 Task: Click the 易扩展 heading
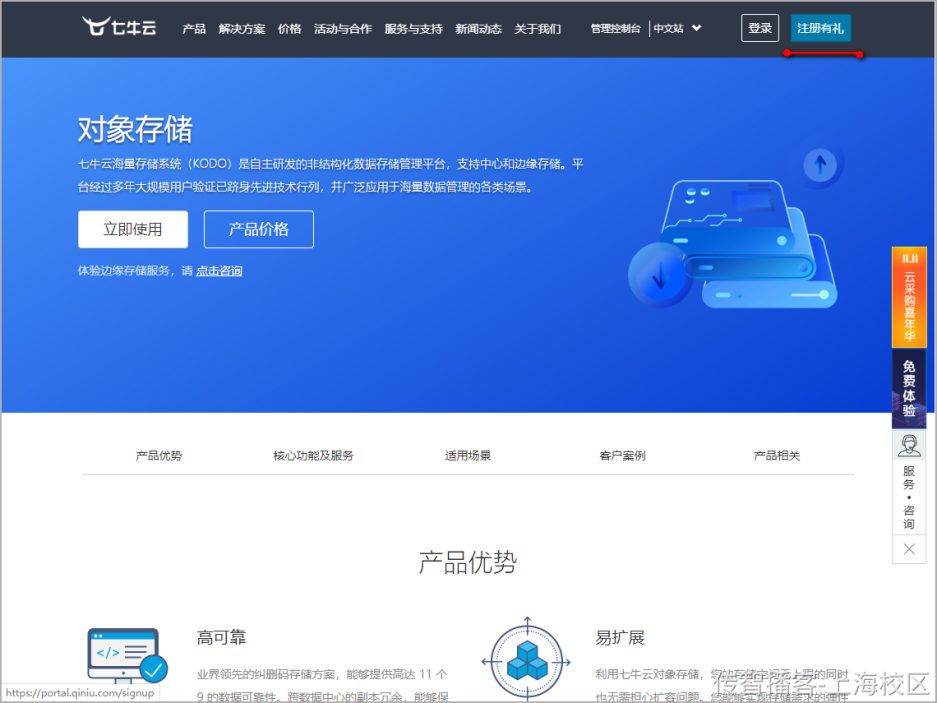click(620, 638)
